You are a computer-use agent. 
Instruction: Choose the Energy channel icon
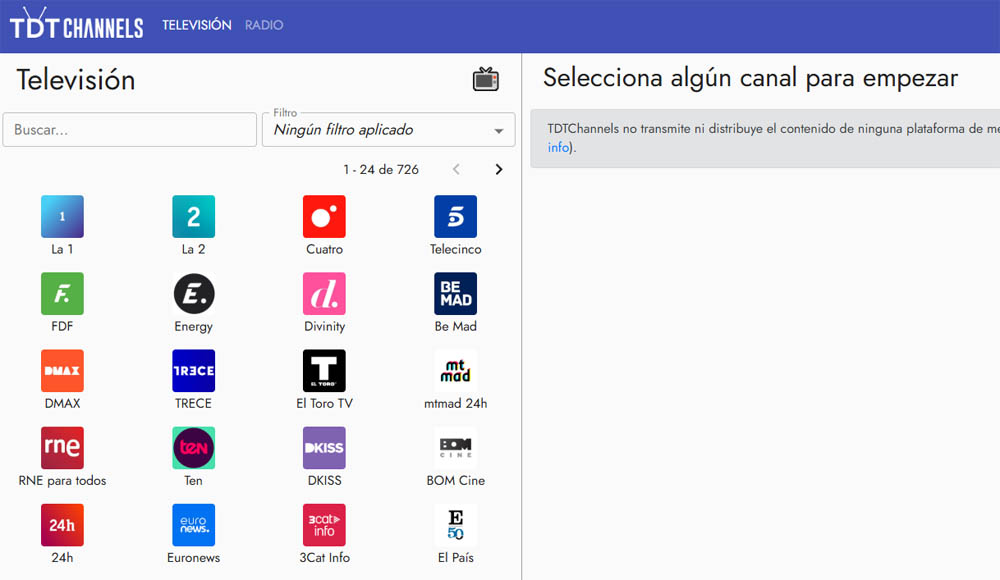pyautogui.click(x=193, y=294)
